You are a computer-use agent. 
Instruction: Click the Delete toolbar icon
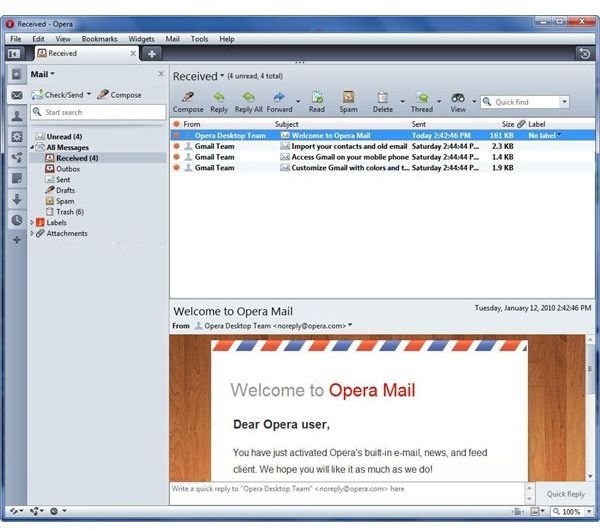[x=383, y=97]
